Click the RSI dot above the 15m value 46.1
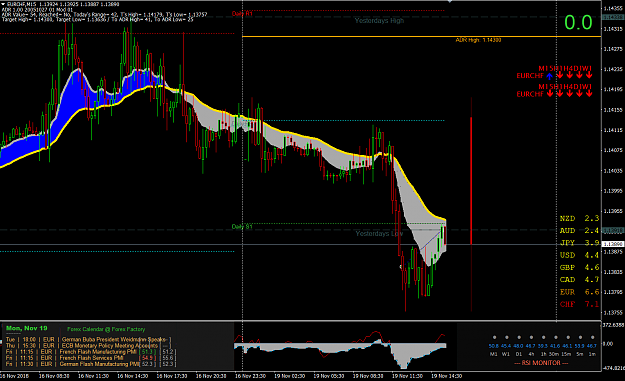This screenshot has width=625, height=381. (x=568, y=337)
